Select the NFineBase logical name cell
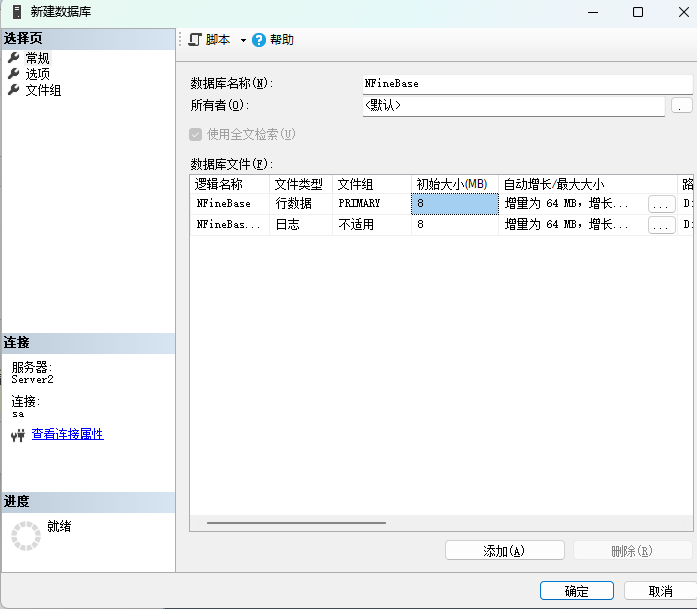 (230, 204)
